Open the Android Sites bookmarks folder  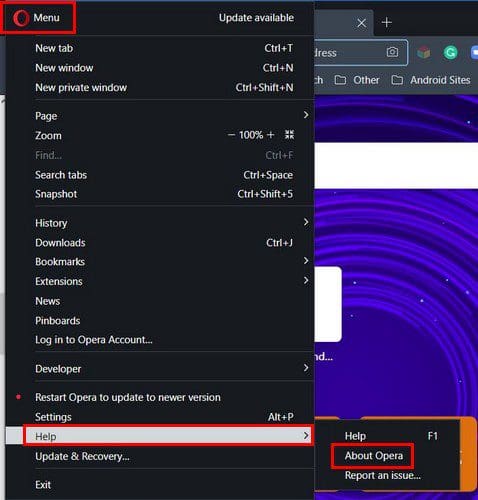[x=431, y=80]
